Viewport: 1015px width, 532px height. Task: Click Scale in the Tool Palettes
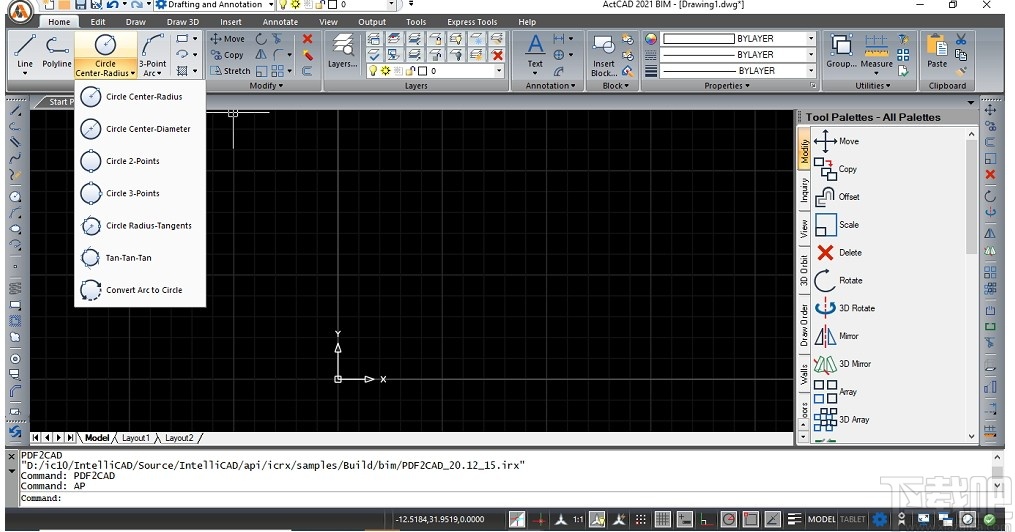[x=837, y=225]
